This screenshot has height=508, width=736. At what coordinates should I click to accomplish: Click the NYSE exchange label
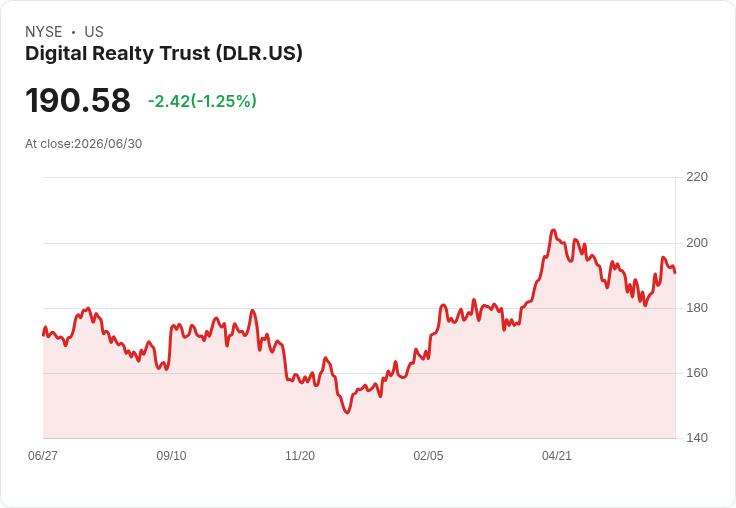pos(44,32)
